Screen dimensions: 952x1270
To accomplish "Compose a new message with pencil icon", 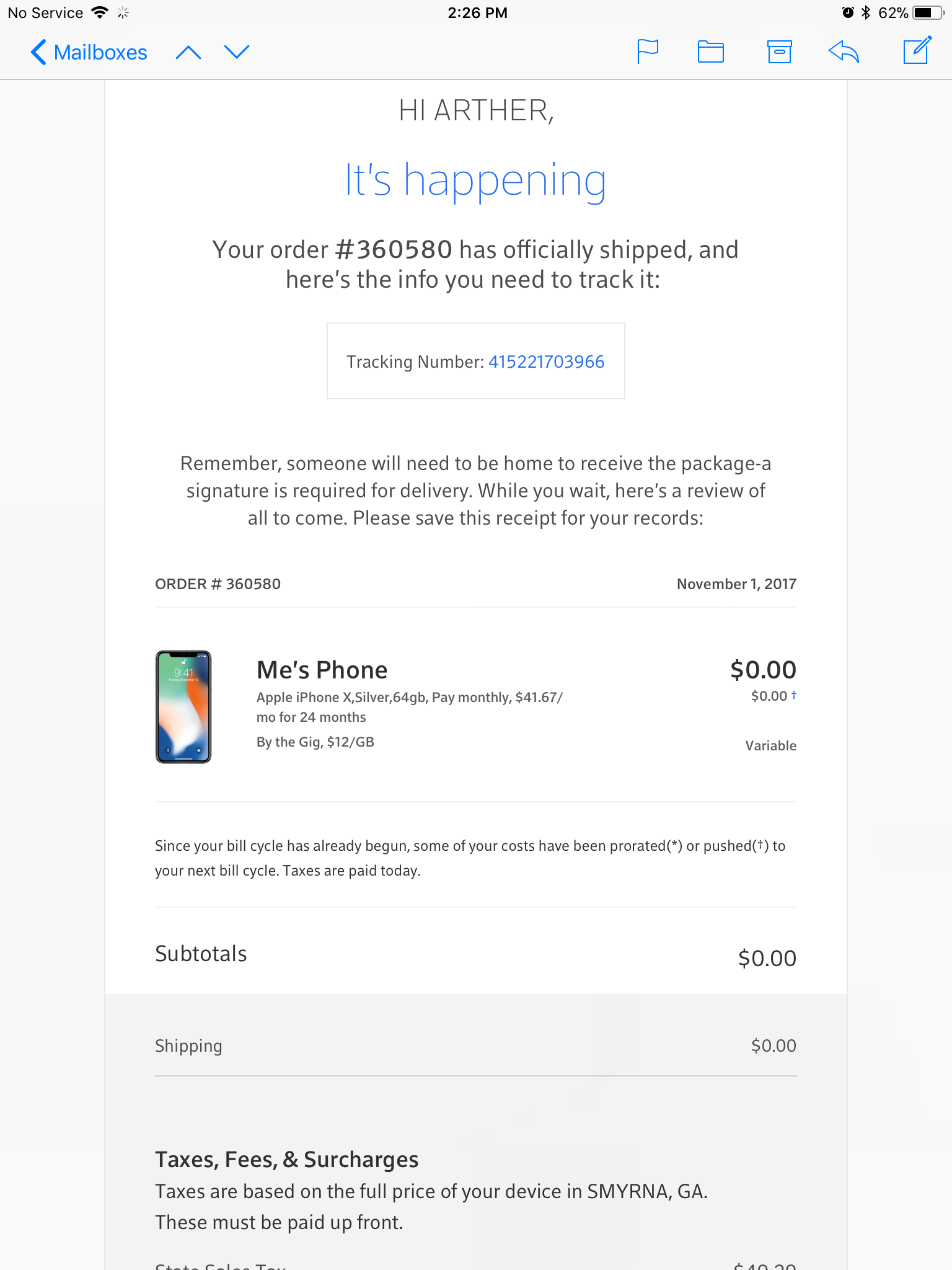I will [x=917, y=50].
